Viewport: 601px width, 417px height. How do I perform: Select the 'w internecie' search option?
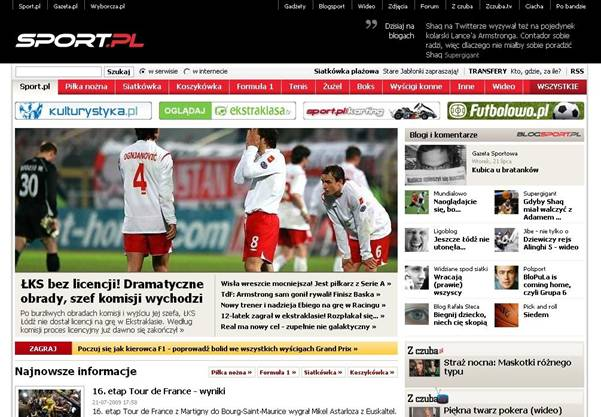click(x=187, y=71)
